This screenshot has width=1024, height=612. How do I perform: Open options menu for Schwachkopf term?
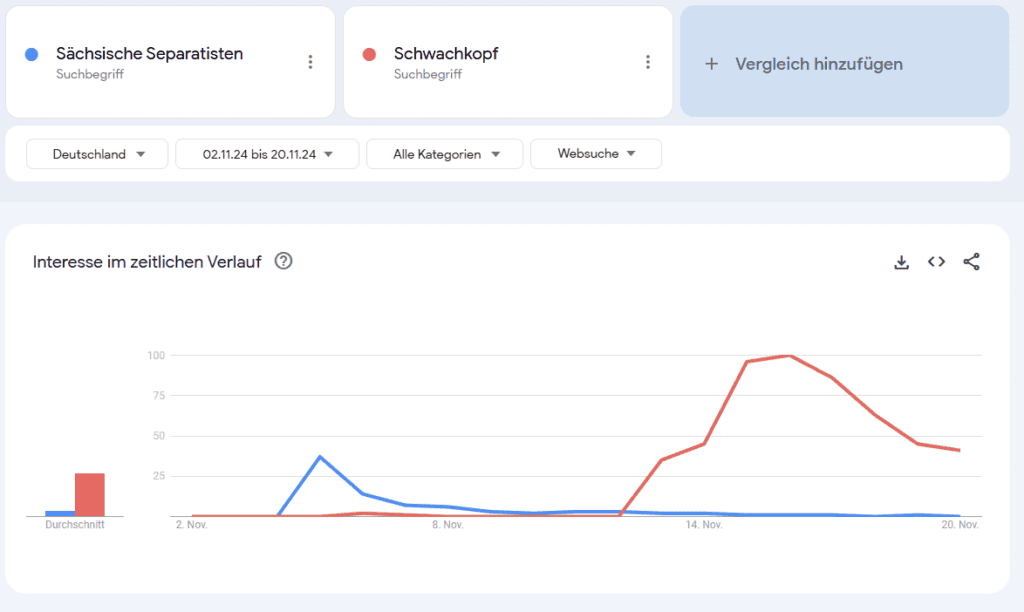[648, 62]
